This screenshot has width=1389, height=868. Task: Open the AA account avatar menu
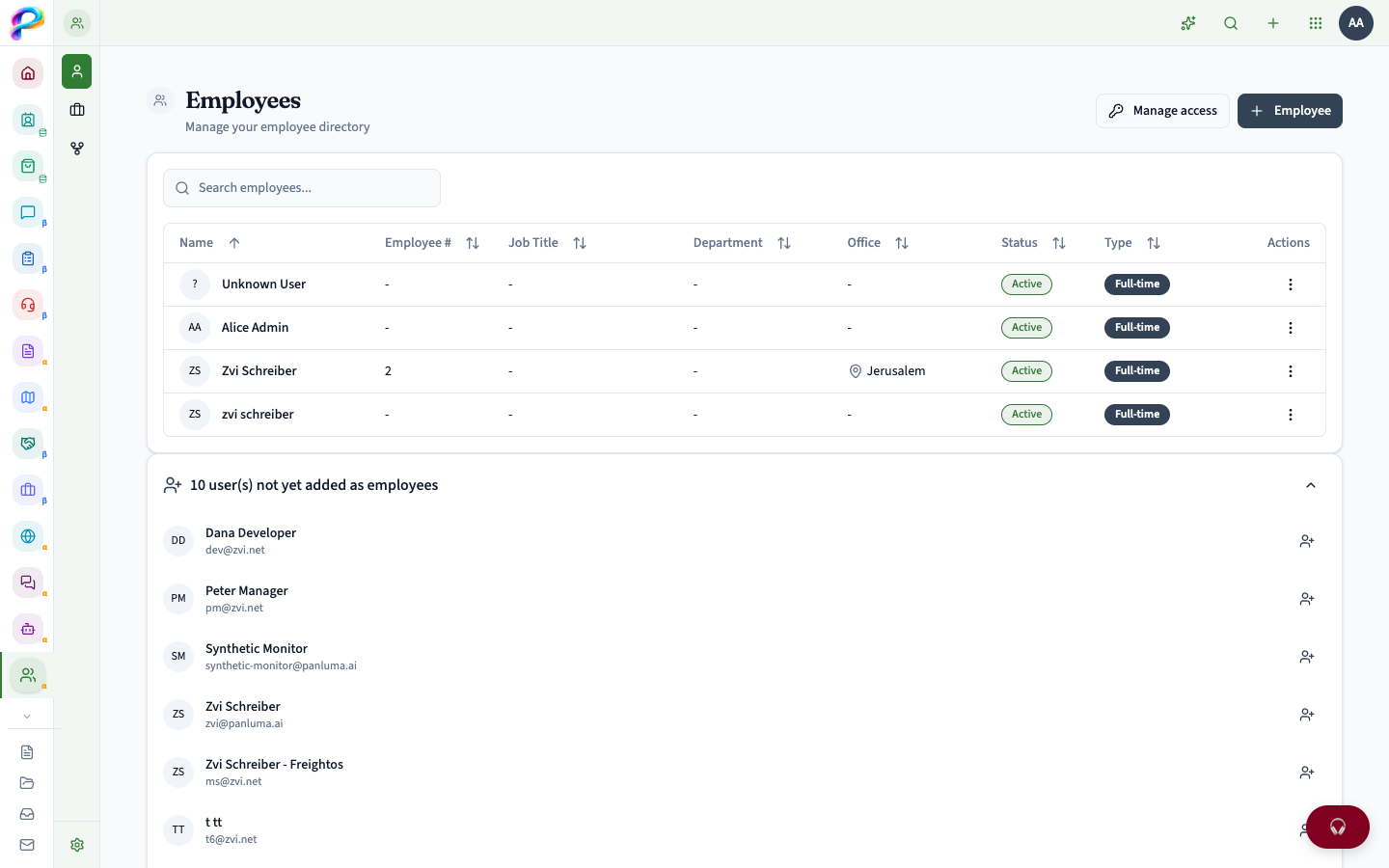(x=1356, y=23)
